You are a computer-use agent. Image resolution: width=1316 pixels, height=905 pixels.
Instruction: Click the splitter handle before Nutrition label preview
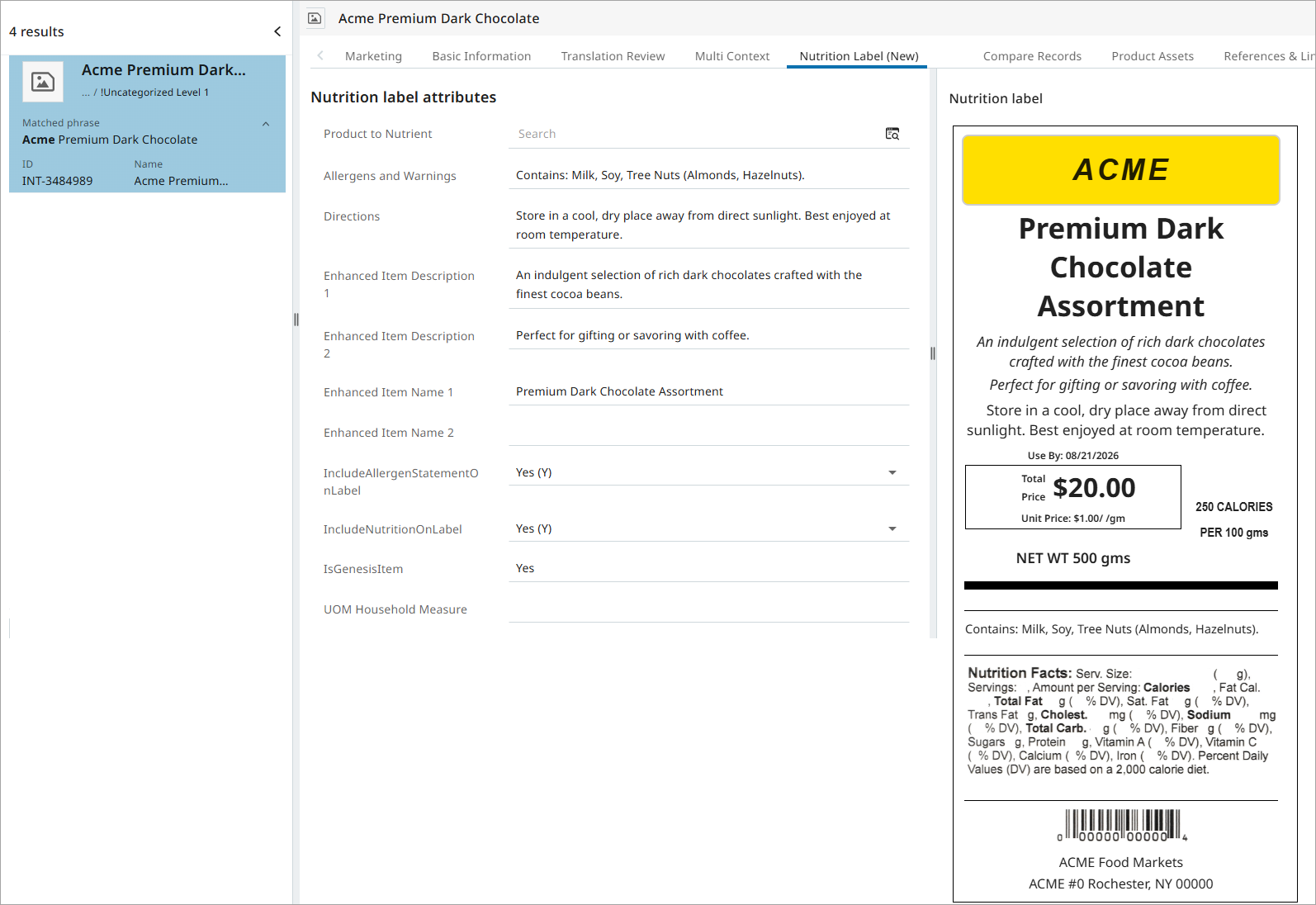tap(933, 353)
